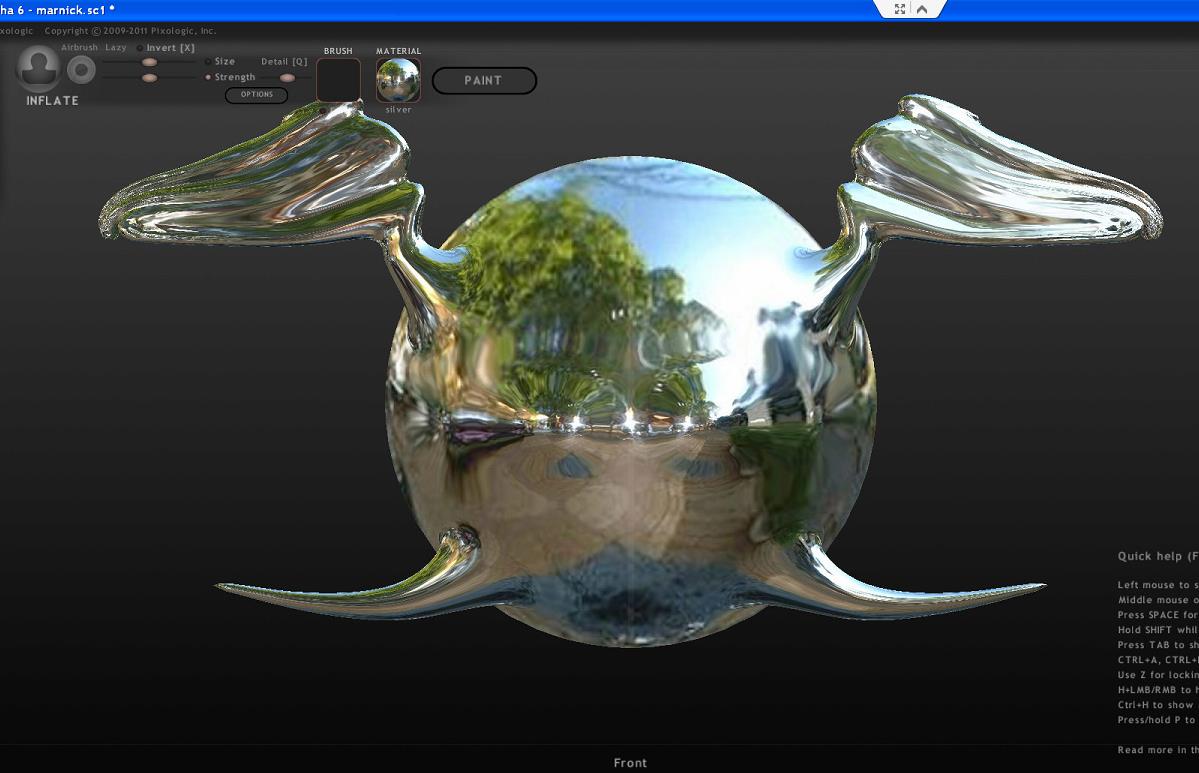Click the 'Hold SHIFT' help line
Image resolution: width=1199 pixels, height=773 pixels.
pos(1158,630)
